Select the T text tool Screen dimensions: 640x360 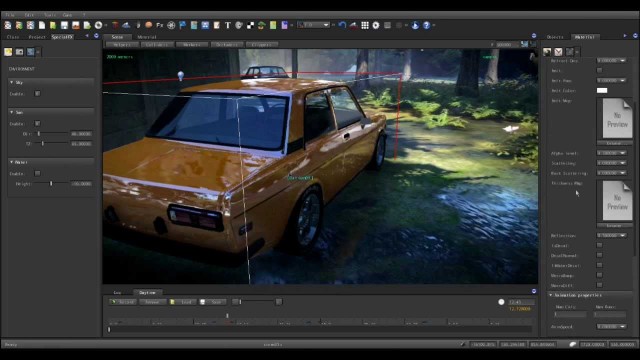228,25
